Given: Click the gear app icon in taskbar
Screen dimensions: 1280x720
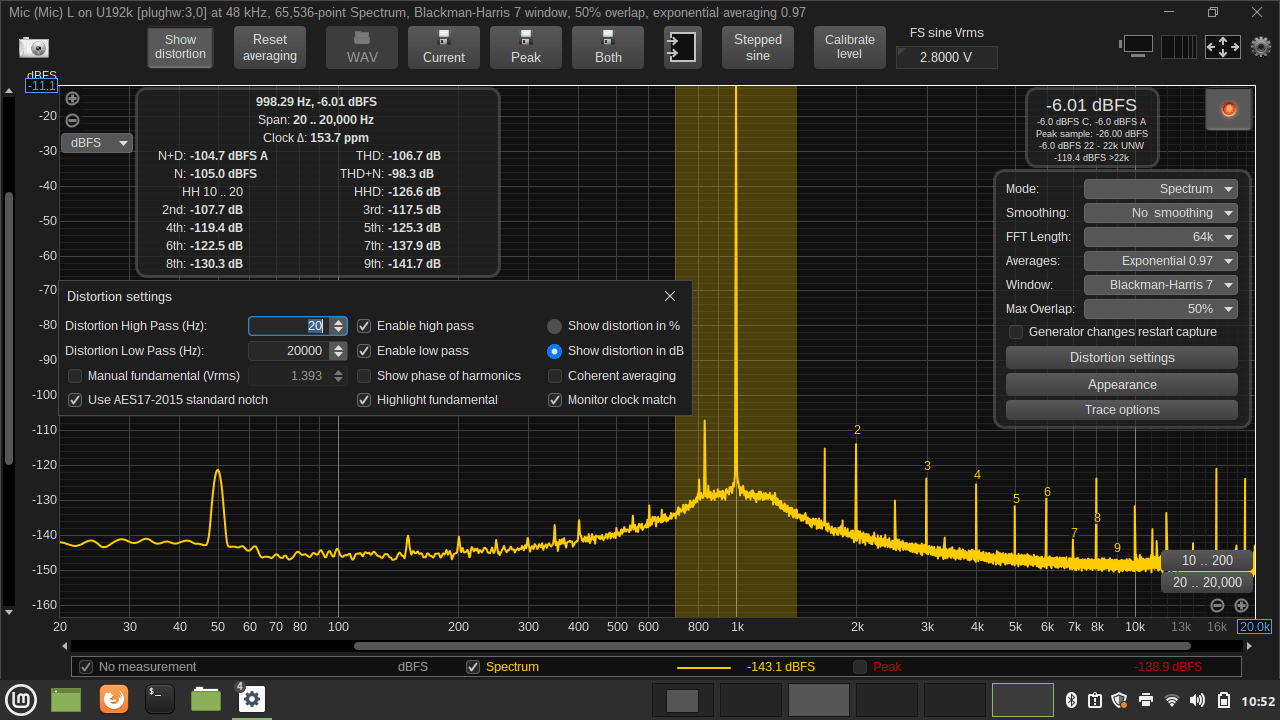Looking at the screenshot, I should point(251,699).
